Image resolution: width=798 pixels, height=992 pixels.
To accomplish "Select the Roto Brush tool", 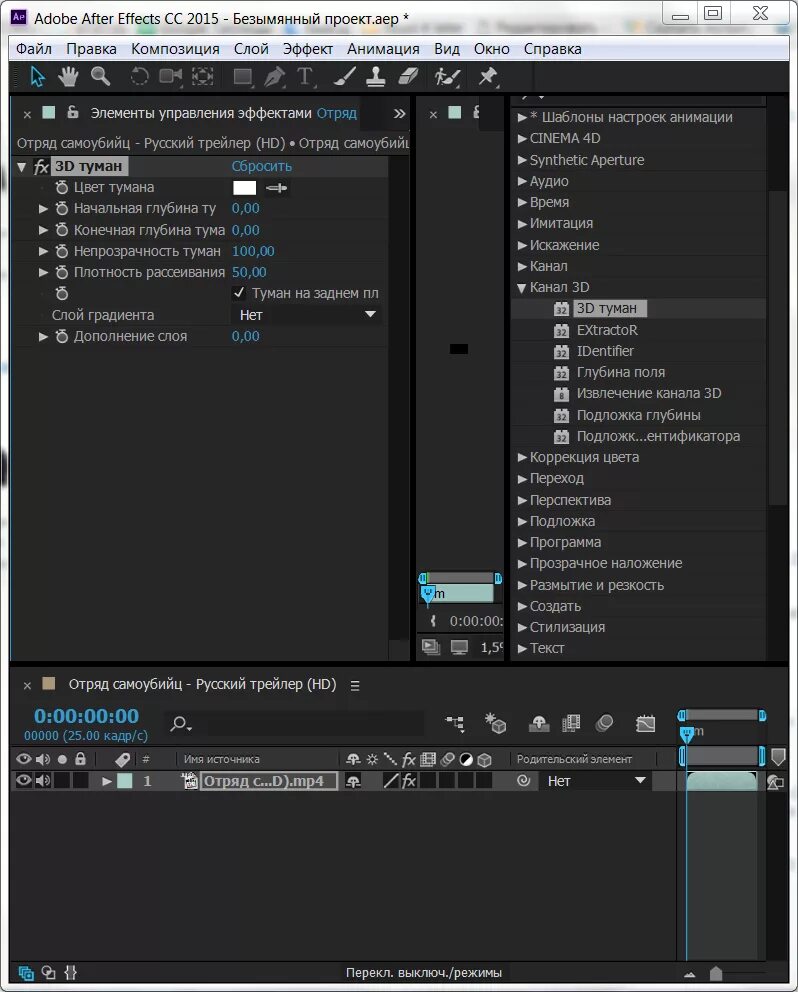I will tap(447, 77).
